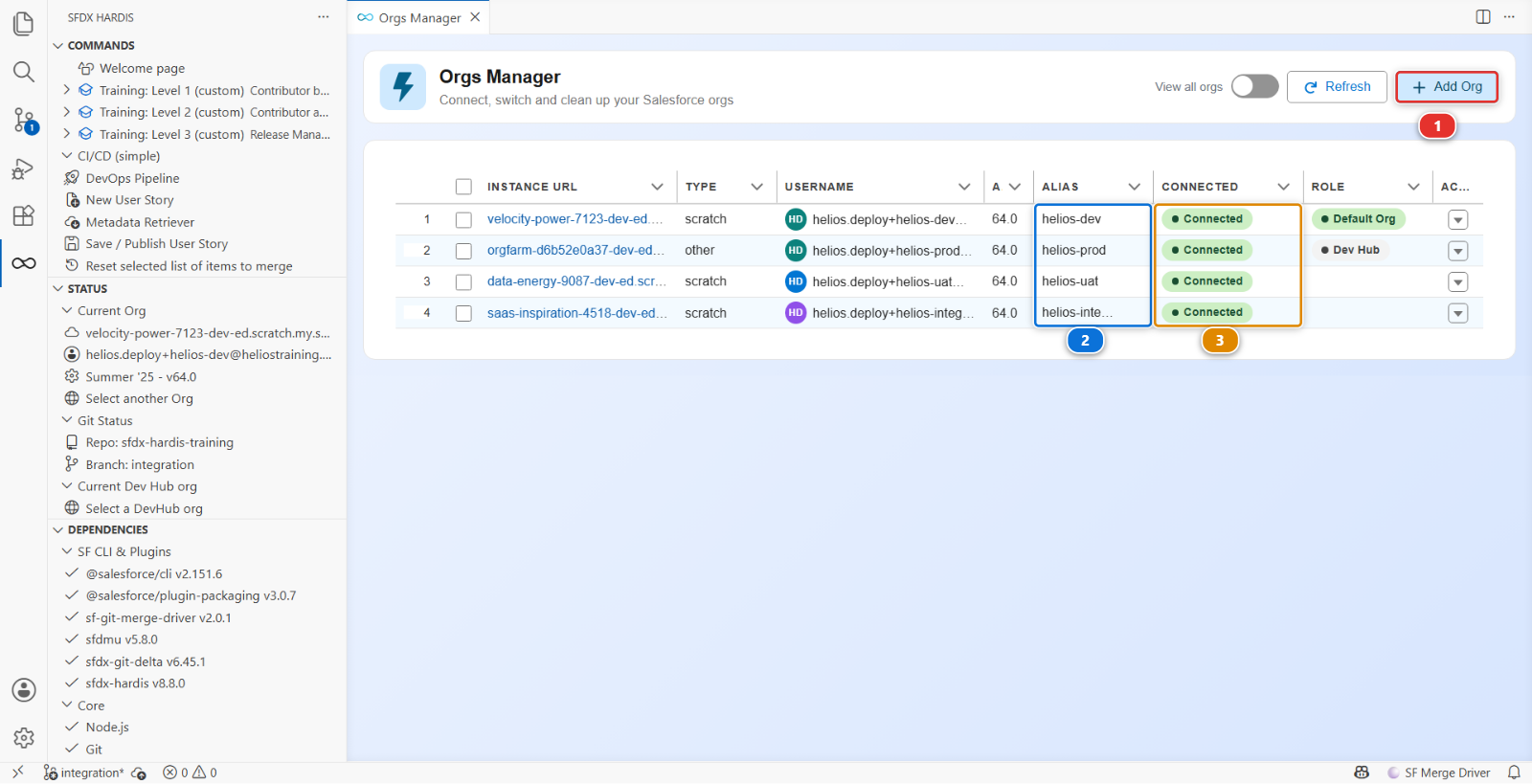Open the Welcome page command
Viewport: 1532px width, 784px height.
pos(143,68)
